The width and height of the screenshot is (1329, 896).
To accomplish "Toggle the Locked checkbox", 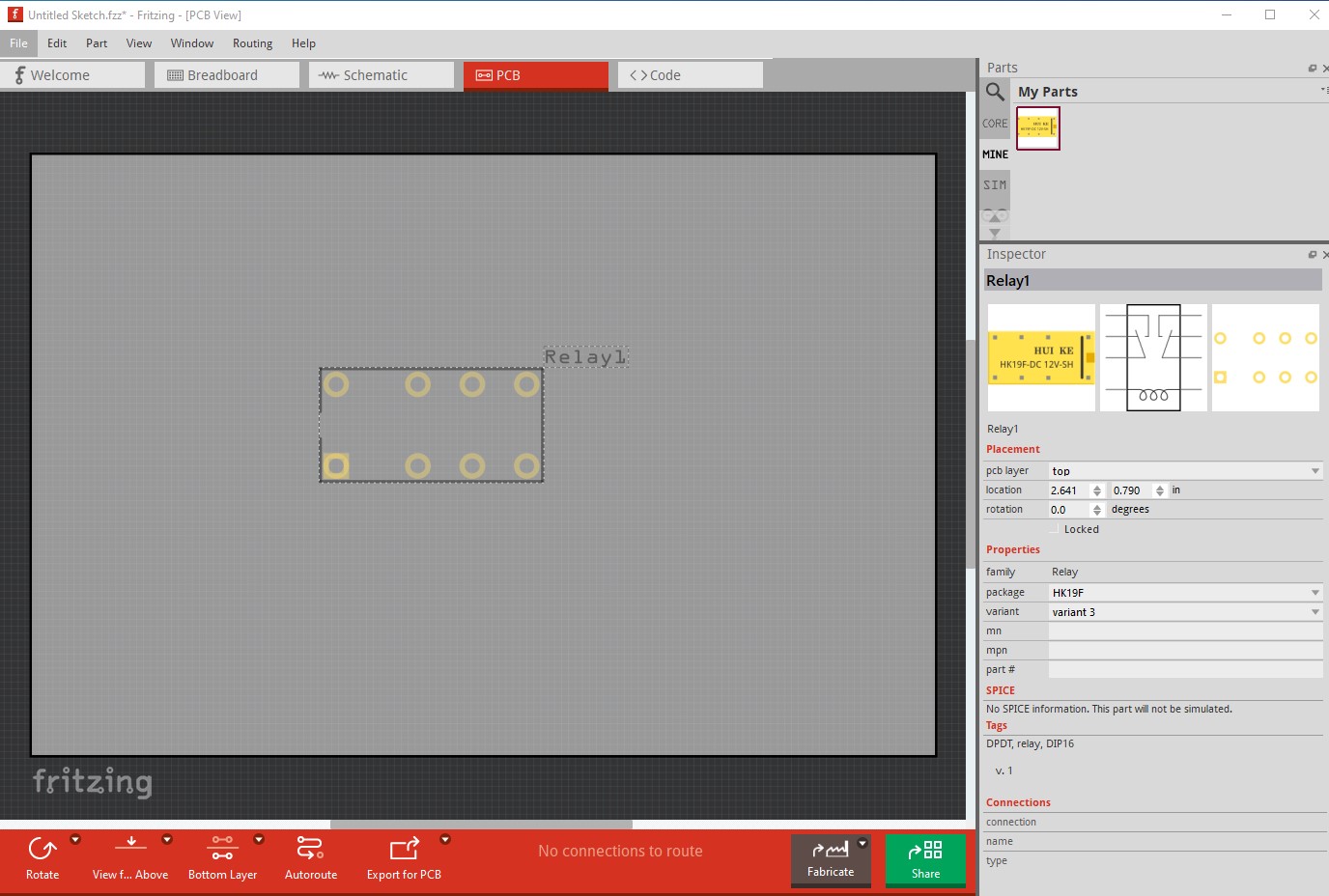I will pyautogui.click(x=1054, y=529).
